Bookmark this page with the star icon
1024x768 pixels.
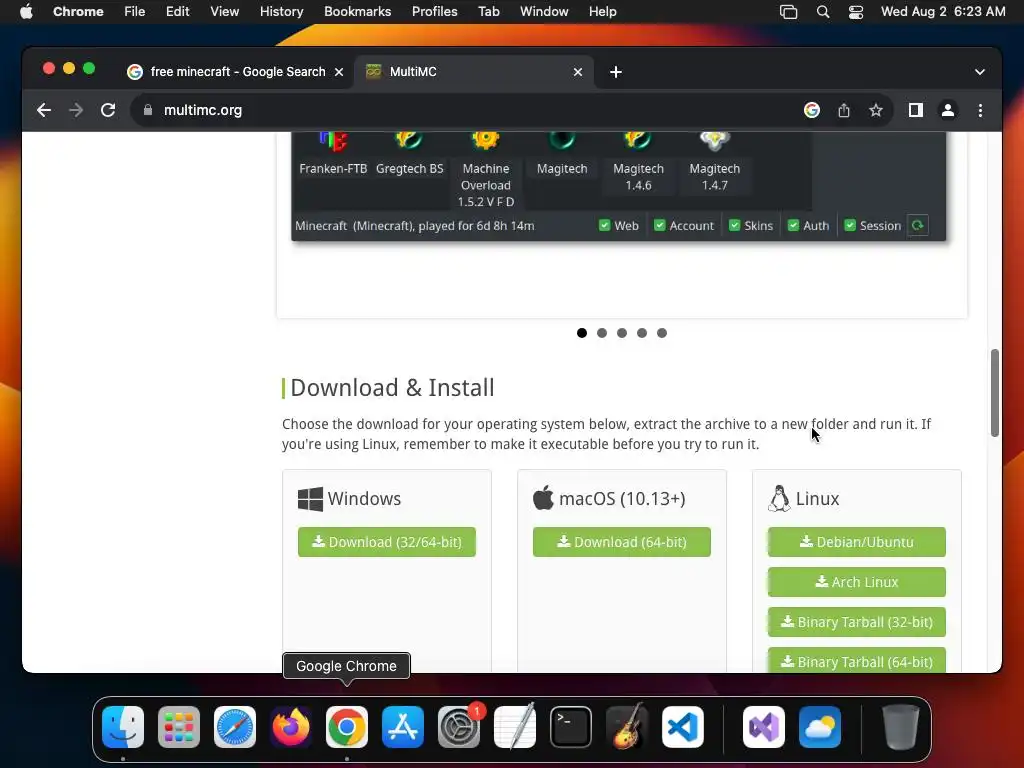pos(876,110)
